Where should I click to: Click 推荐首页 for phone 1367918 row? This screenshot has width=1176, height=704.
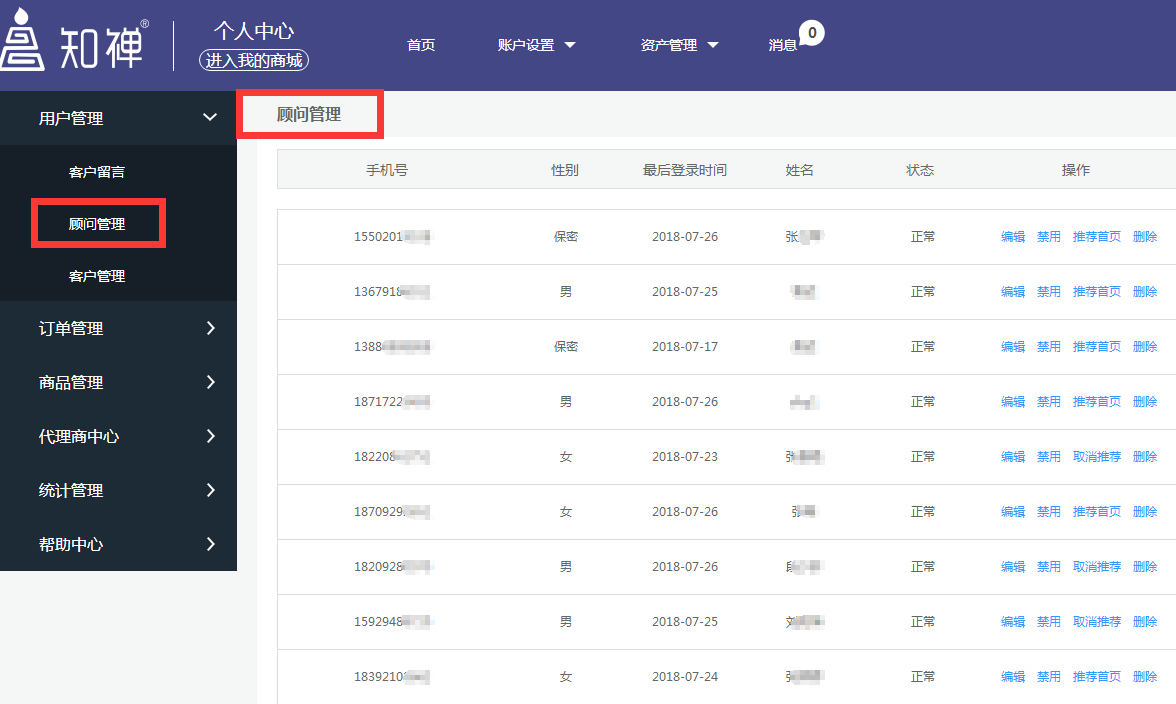click(1096, 291)
